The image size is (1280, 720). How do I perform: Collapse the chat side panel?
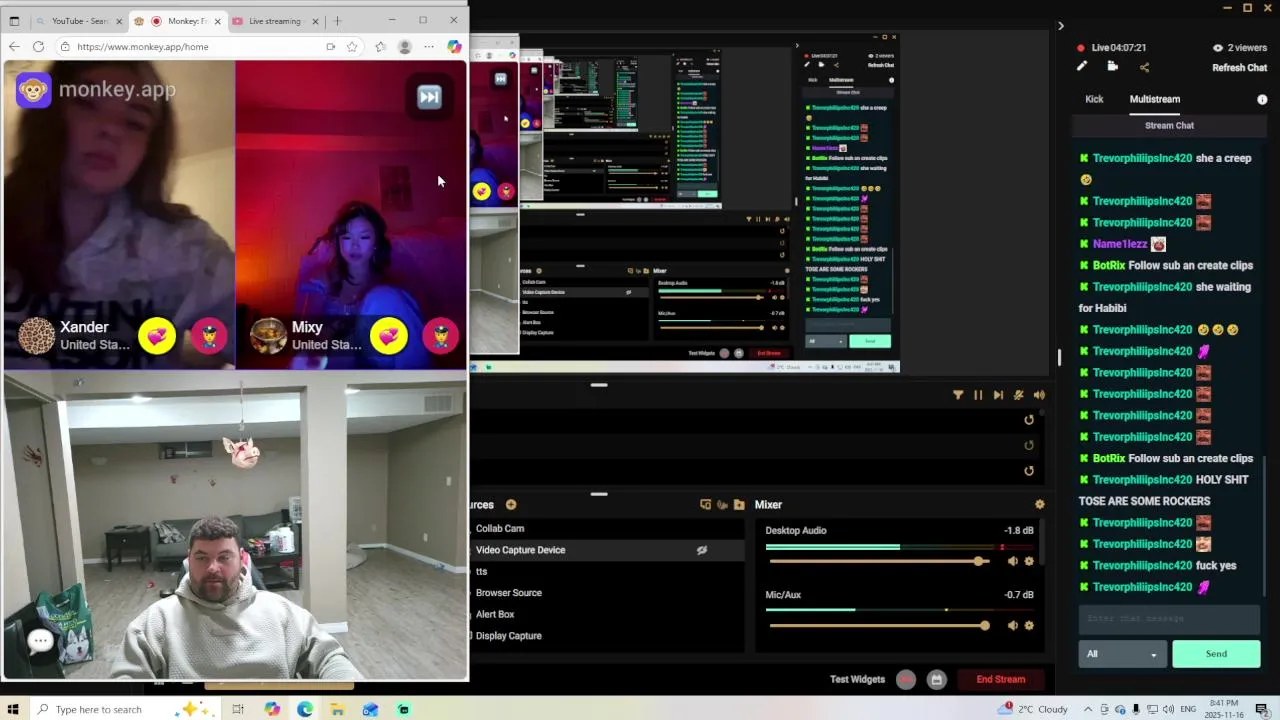[1061, 26]
